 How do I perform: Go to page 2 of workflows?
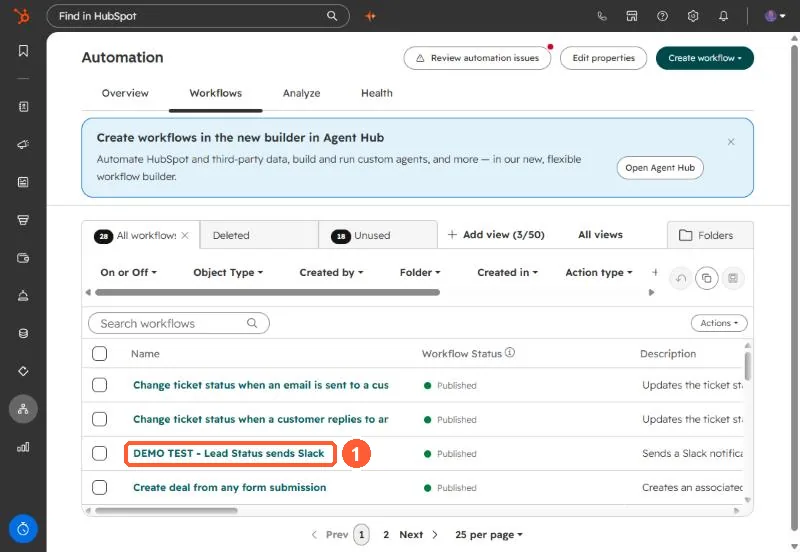[386, 535]
